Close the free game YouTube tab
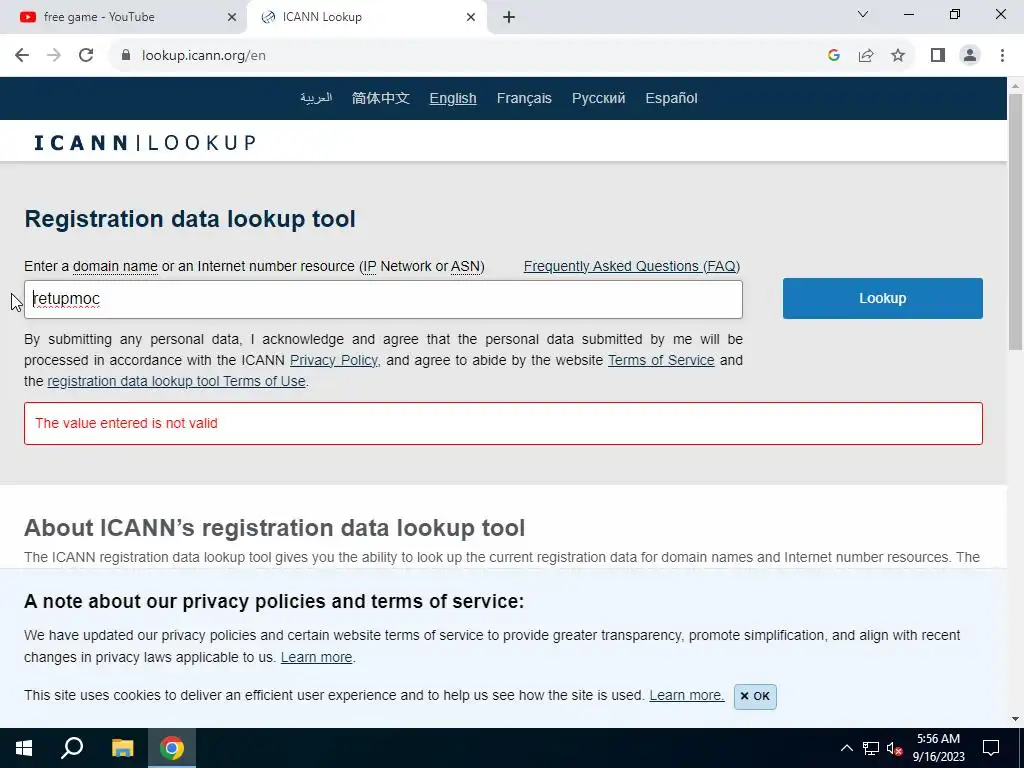 [232, 18]
